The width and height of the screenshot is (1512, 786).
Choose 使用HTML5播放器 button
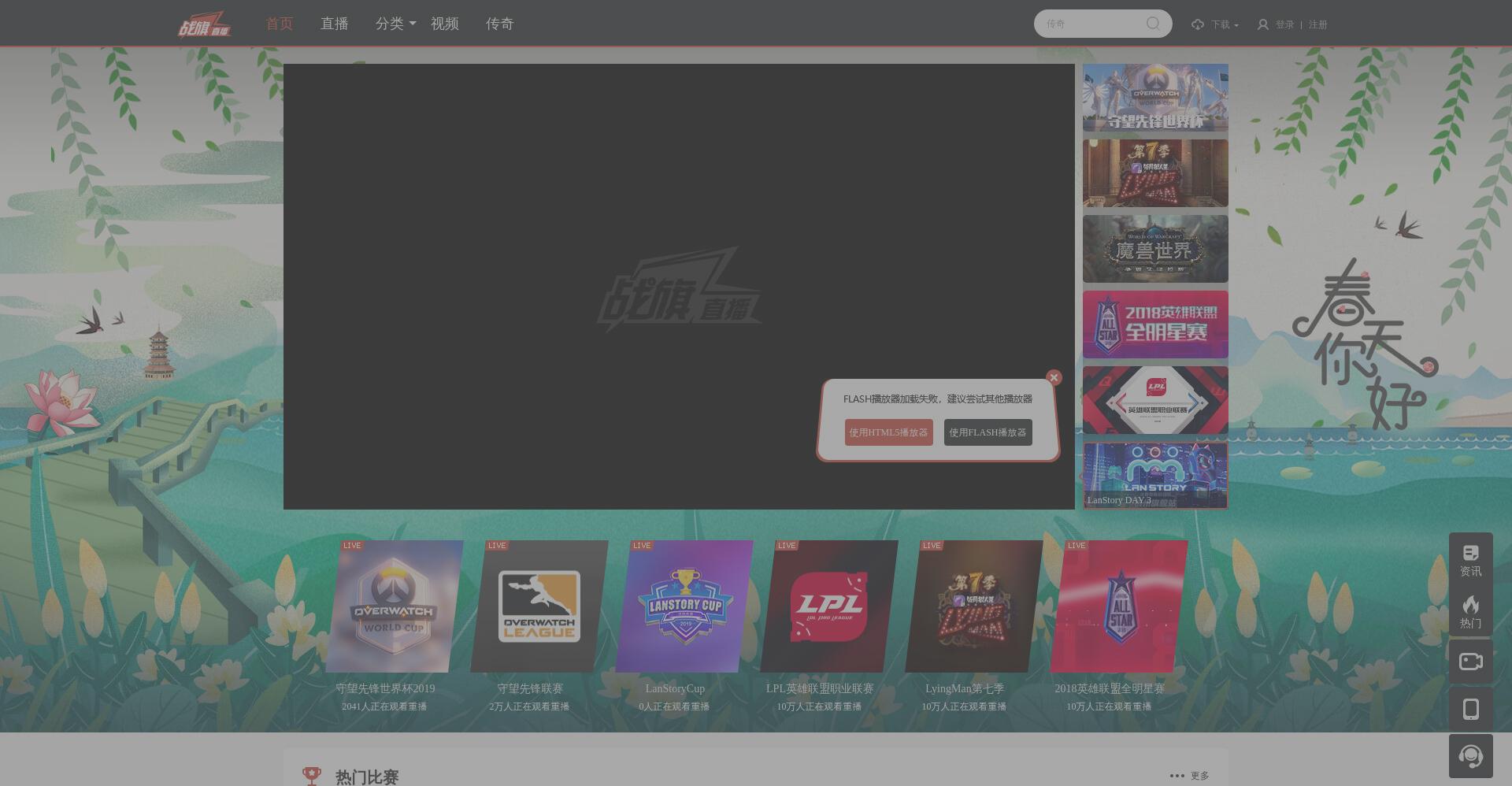tap(888, 432)
